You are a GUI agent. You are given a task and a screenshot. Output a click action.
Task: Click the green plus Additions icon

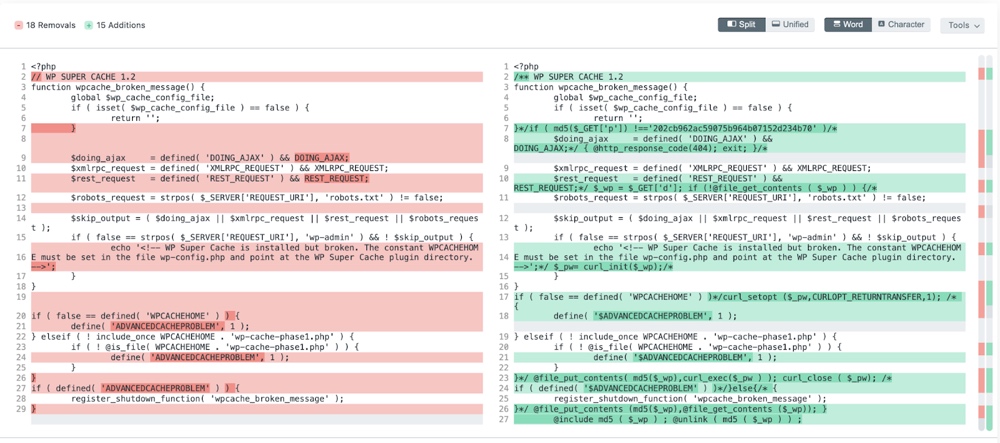click(x=89, y=25)
